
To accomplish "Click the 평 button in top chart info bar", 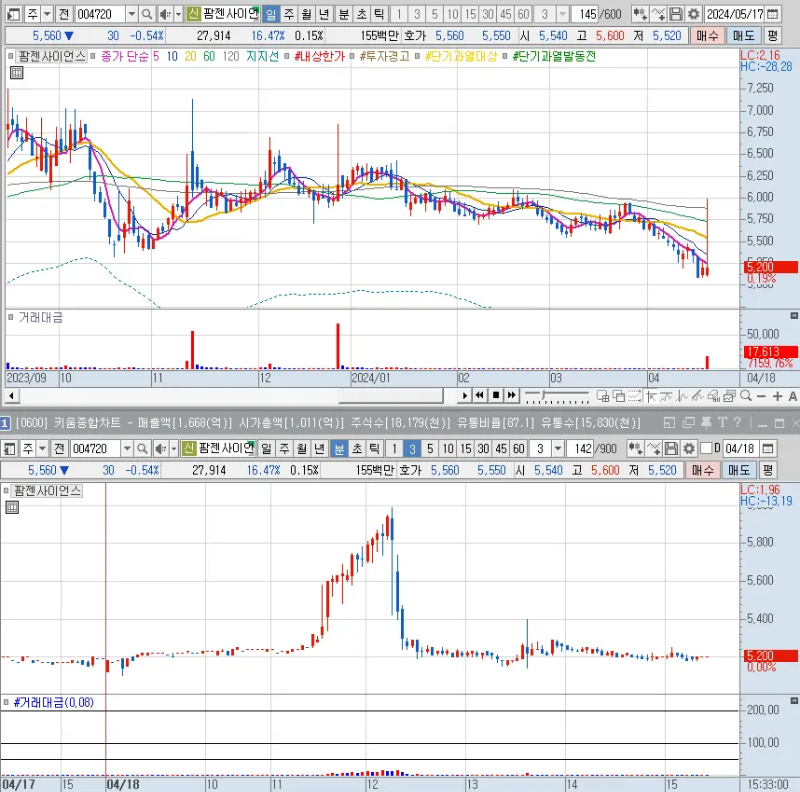I will (772, 36).
